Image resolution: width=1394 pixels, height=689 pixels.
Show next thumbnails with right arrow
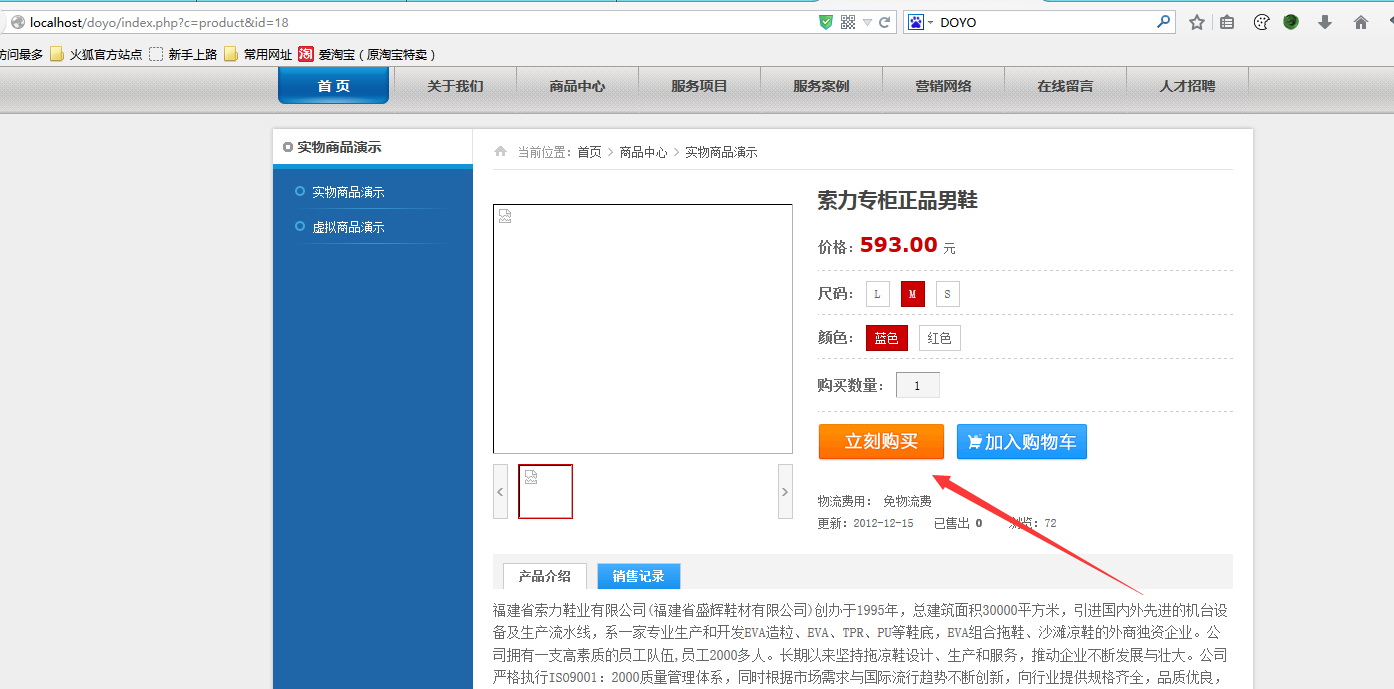point(785,491)
